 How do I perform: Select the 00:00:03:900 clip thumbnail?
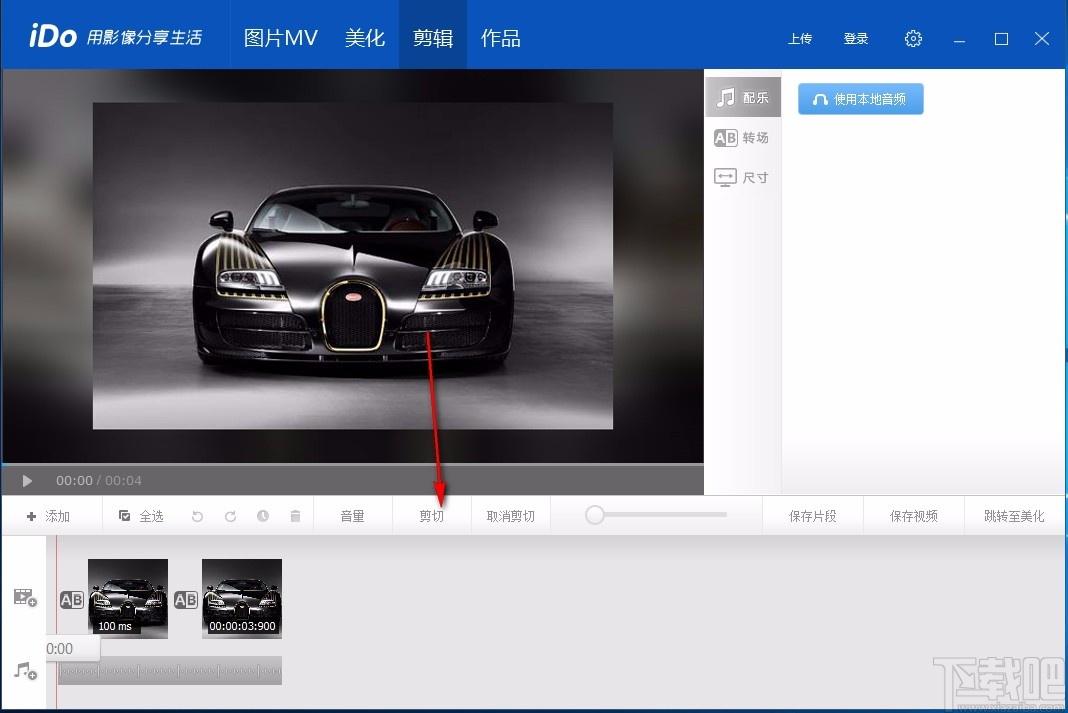242,599
